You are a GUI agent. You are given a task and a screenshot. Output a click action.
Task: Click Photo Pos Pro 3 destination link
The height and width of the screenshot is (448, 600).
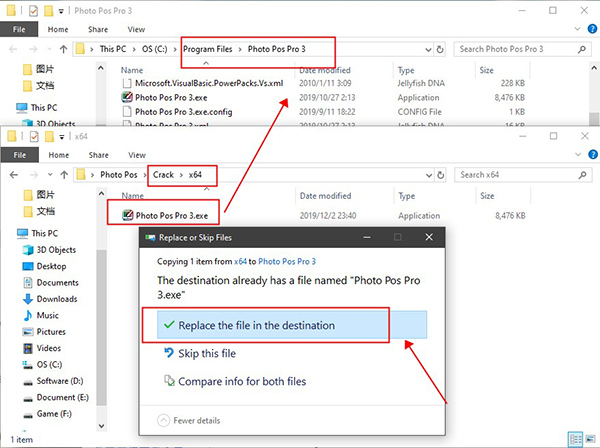tap(287, 262)
